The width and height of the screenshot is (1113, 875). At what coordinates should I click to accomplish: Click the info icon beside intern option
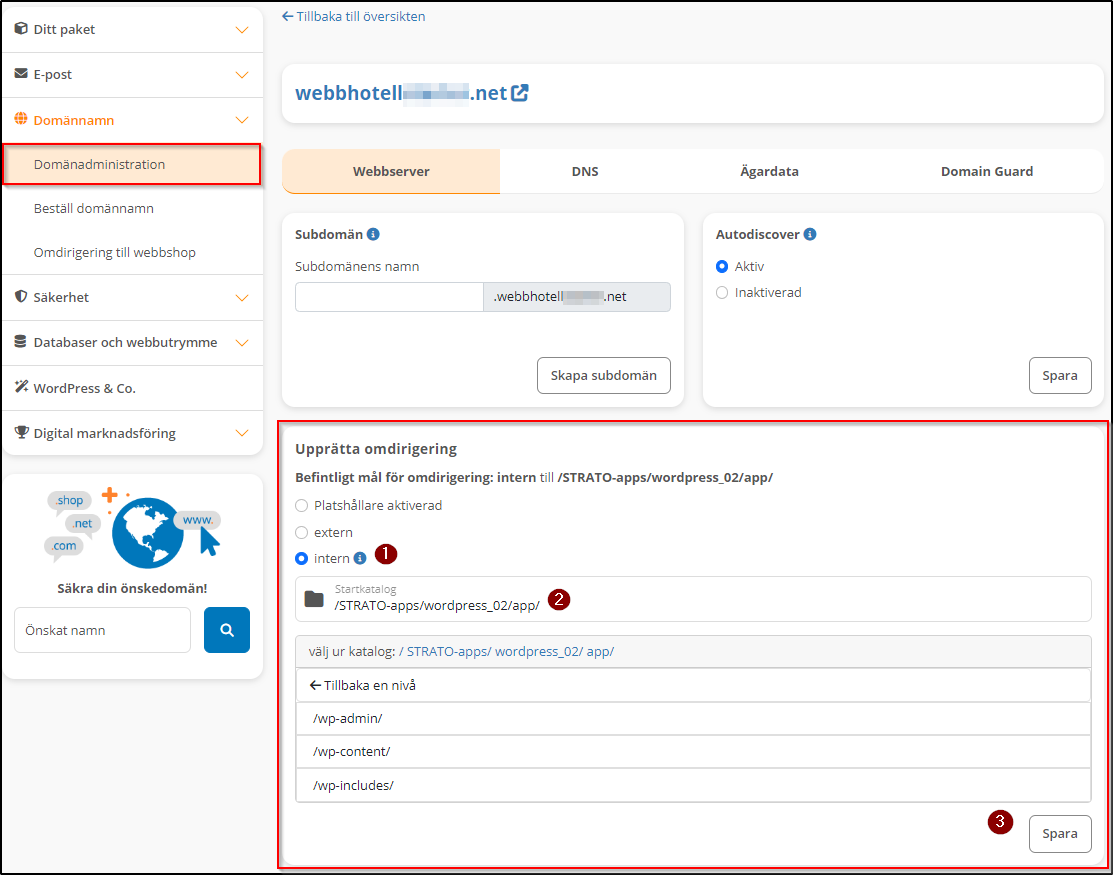click(x=360, y=558)
